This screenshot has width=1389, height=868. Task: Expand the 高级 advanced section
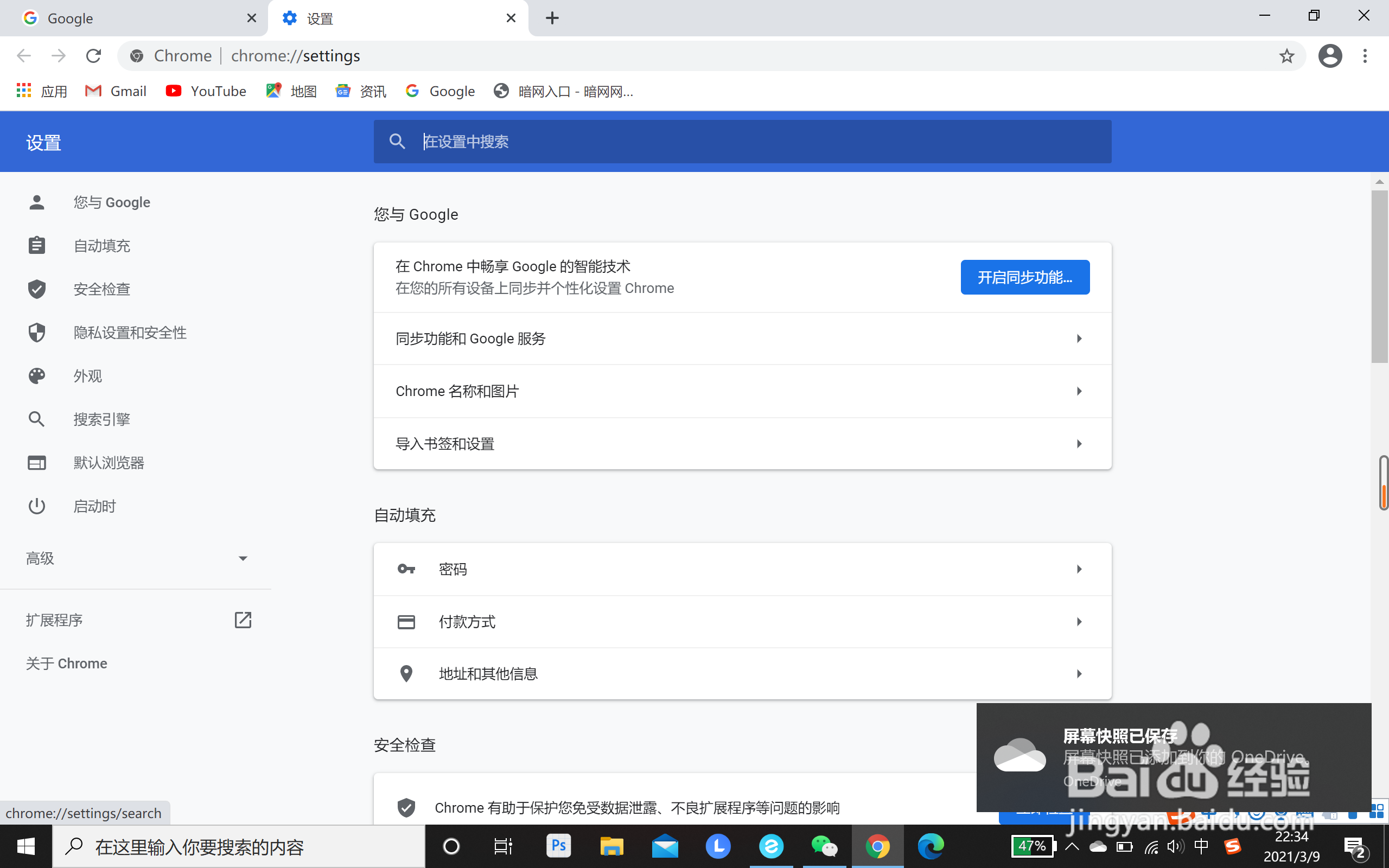point(137,558)
